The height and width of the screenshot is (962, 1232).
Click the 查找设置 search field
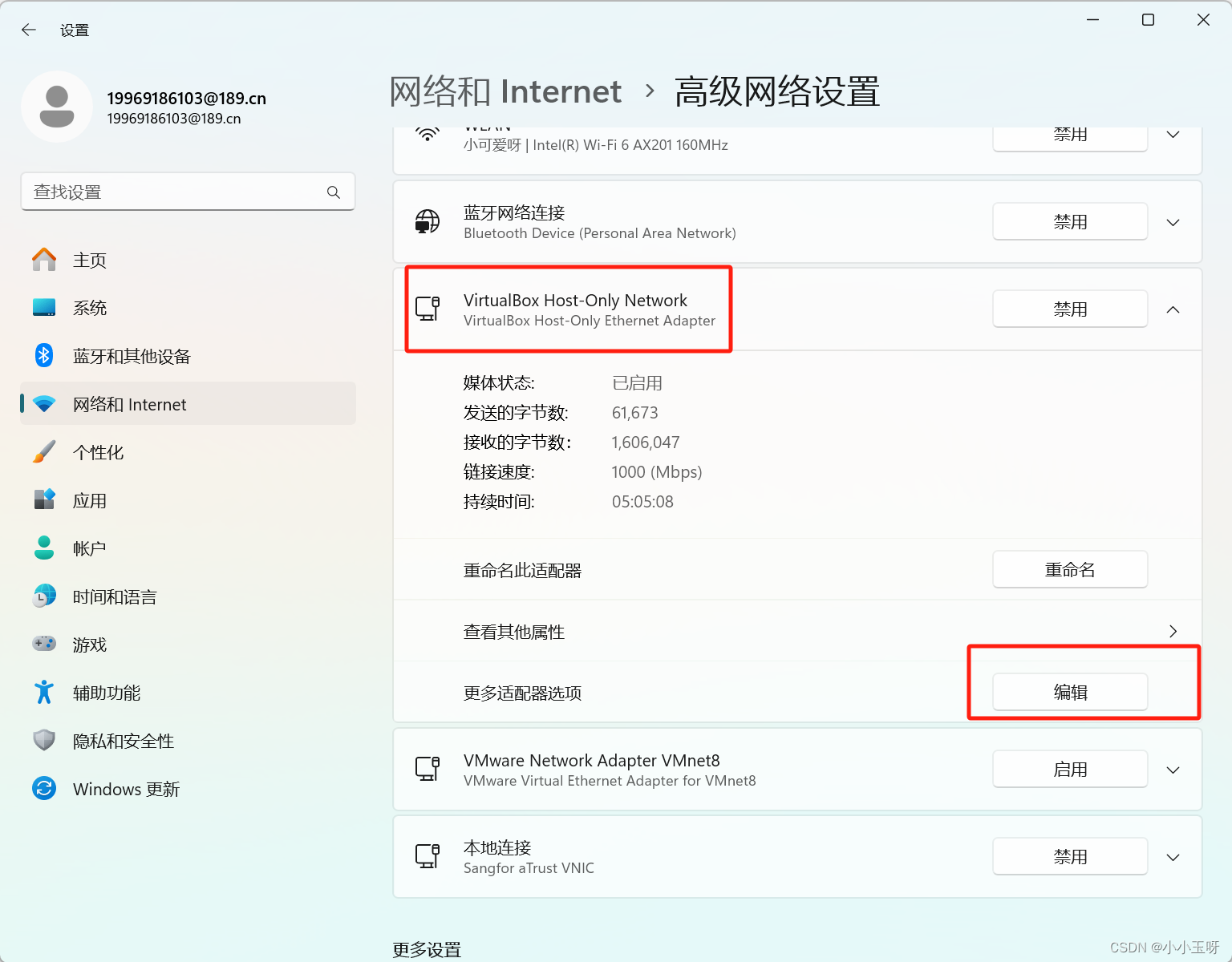coord(188,192)
